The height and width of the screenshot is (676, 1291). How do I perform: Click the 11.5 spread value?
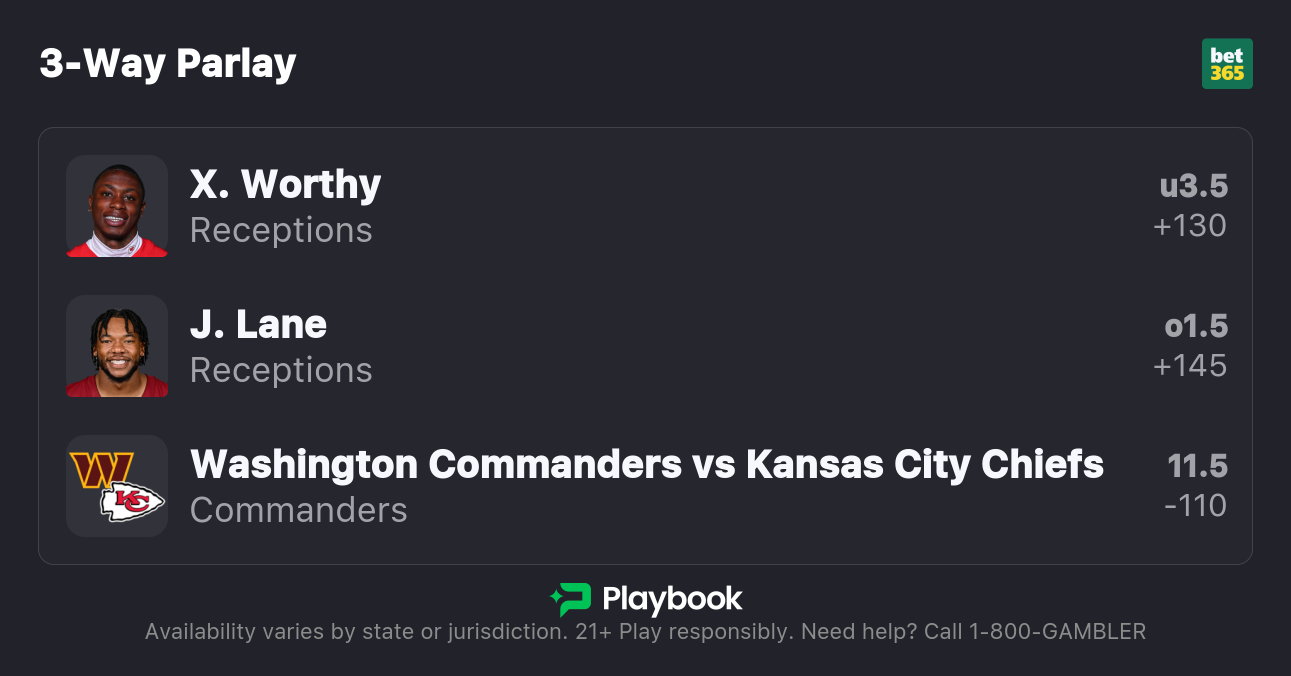(x=1197, y=466)
